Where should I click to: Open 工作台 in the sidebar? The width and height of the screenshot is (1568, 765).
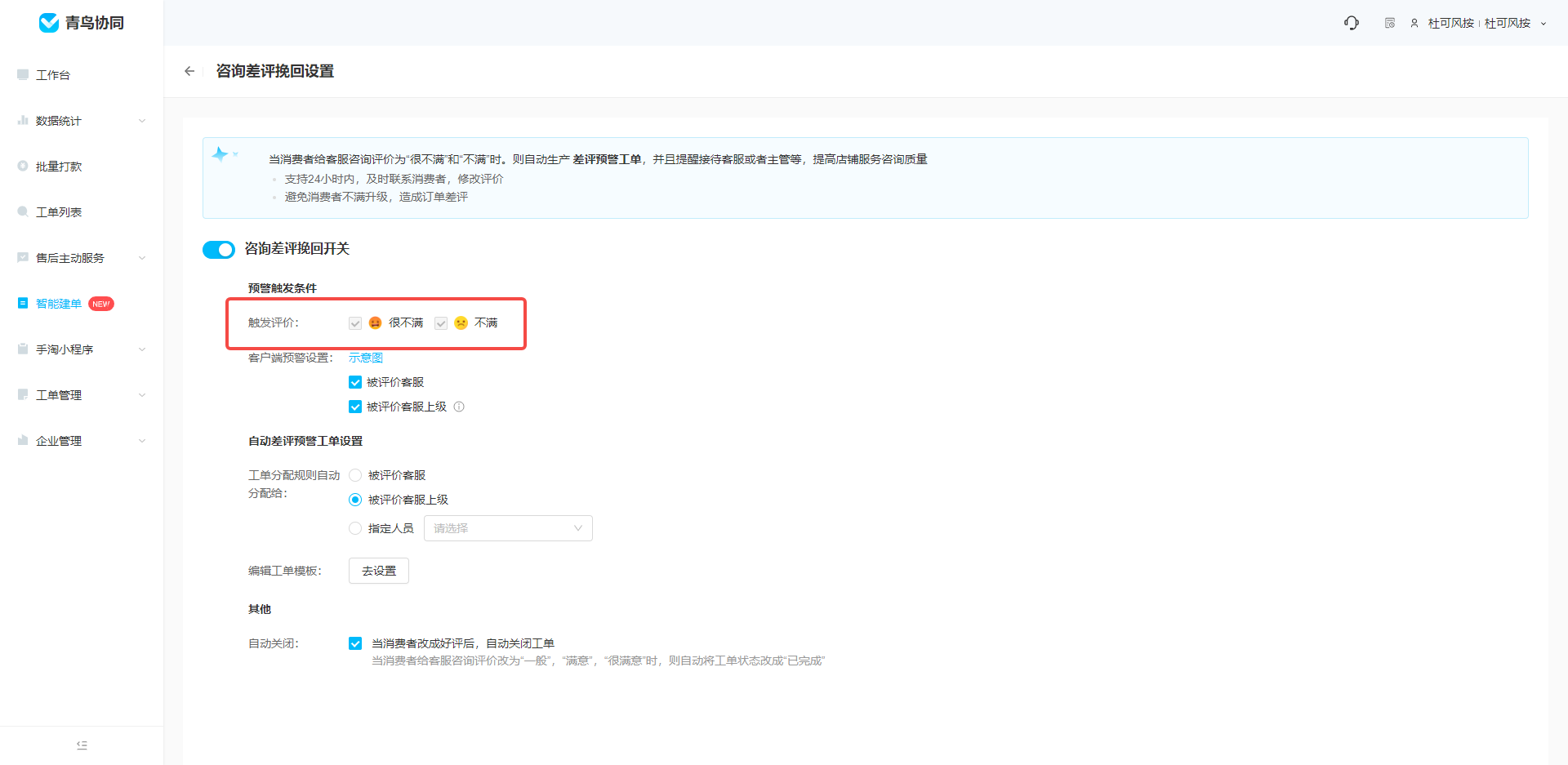(x=53, y=75)
